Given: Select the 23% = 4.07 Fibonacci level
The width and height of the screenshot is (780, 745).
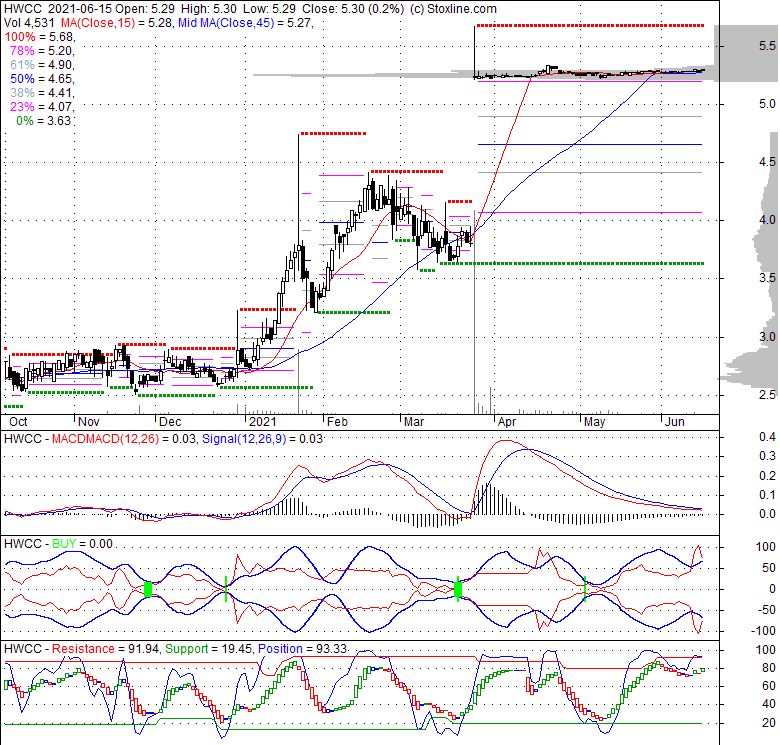Looking at the screenshot, I should [x=42, y=106].
